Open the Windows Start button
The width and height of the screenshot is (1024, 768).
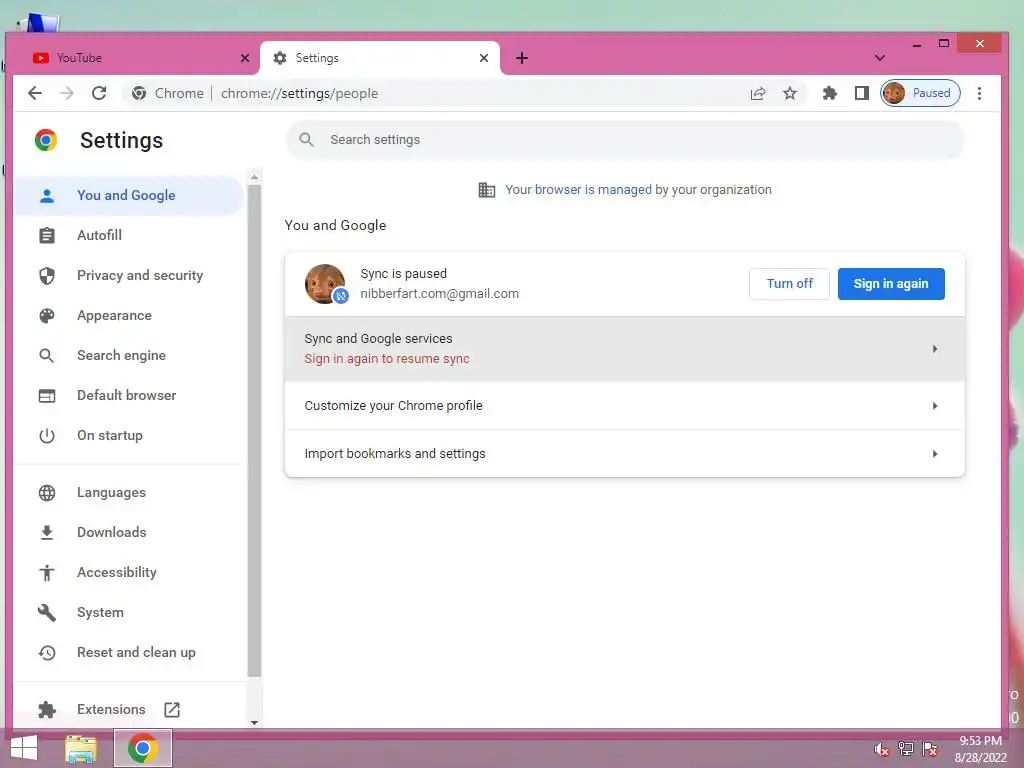pos(24,748)
